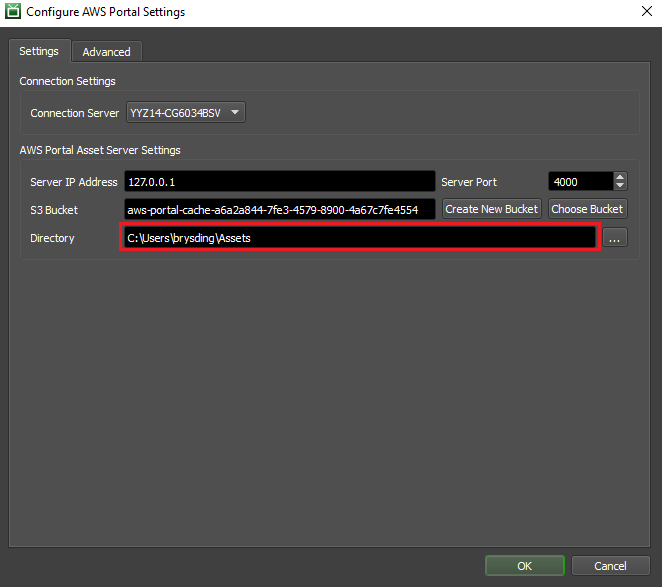
Task: Open the Connection Server dropdown
Action: pyautogui.click(x=186, y=113)
